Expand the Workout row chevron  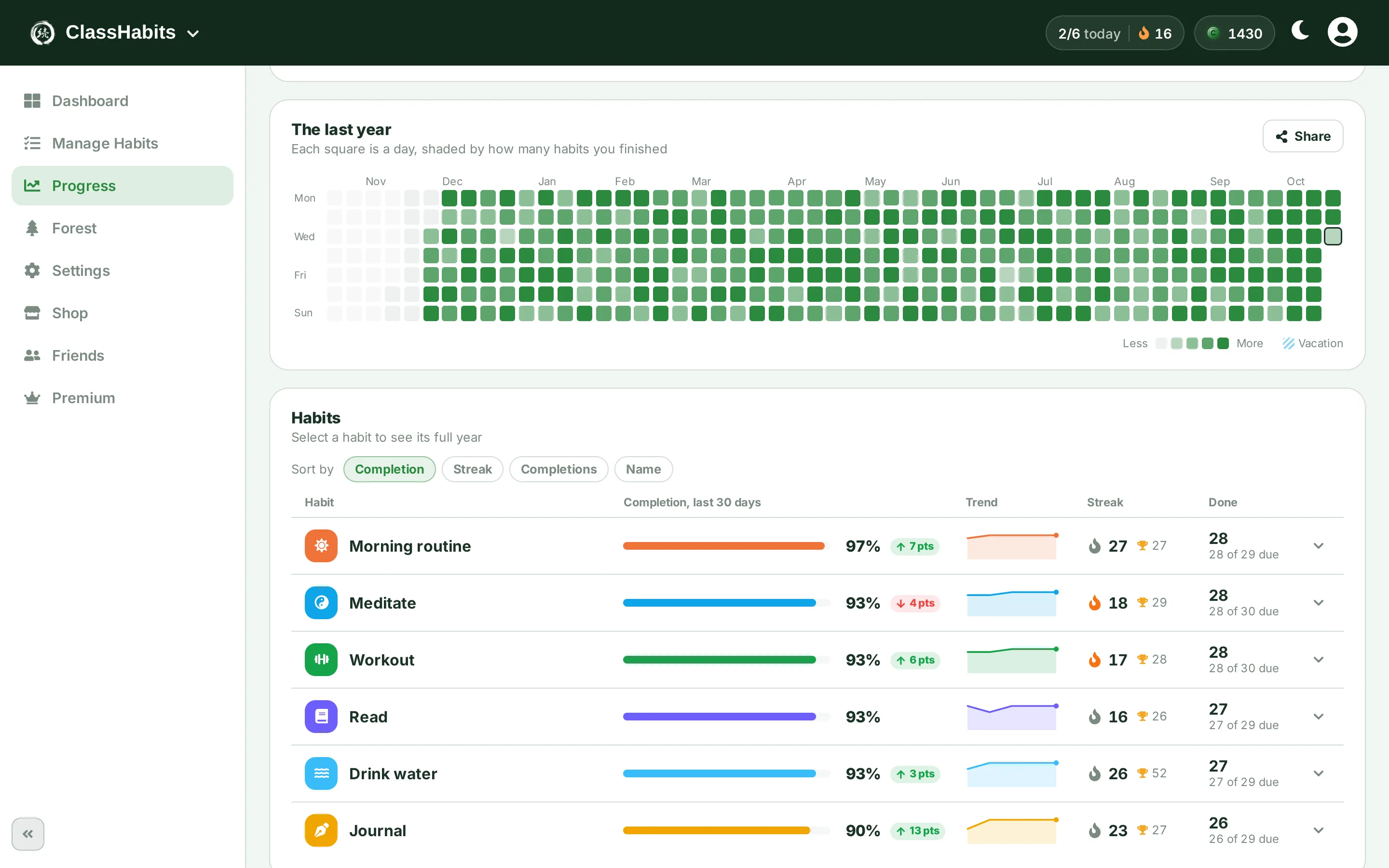click(1319, 660)
